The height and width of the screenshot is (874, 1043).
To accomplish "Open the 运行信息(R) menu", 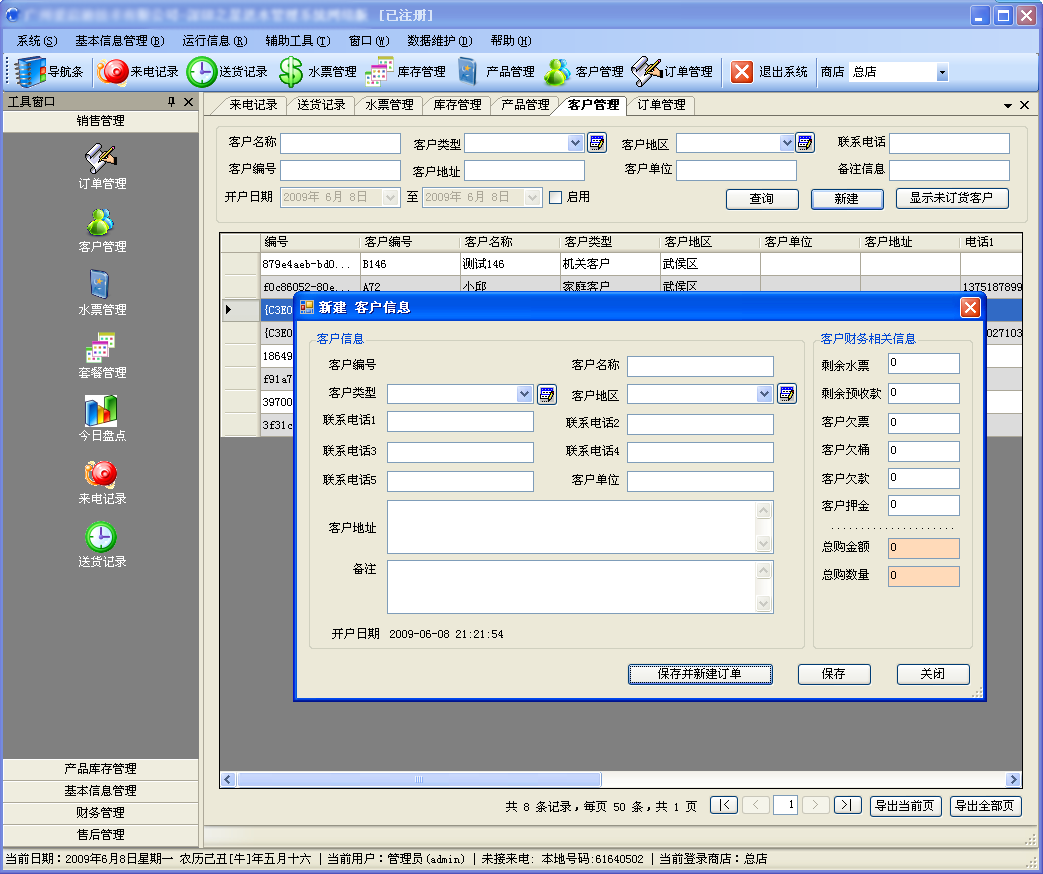I will [x=215, y=41].
